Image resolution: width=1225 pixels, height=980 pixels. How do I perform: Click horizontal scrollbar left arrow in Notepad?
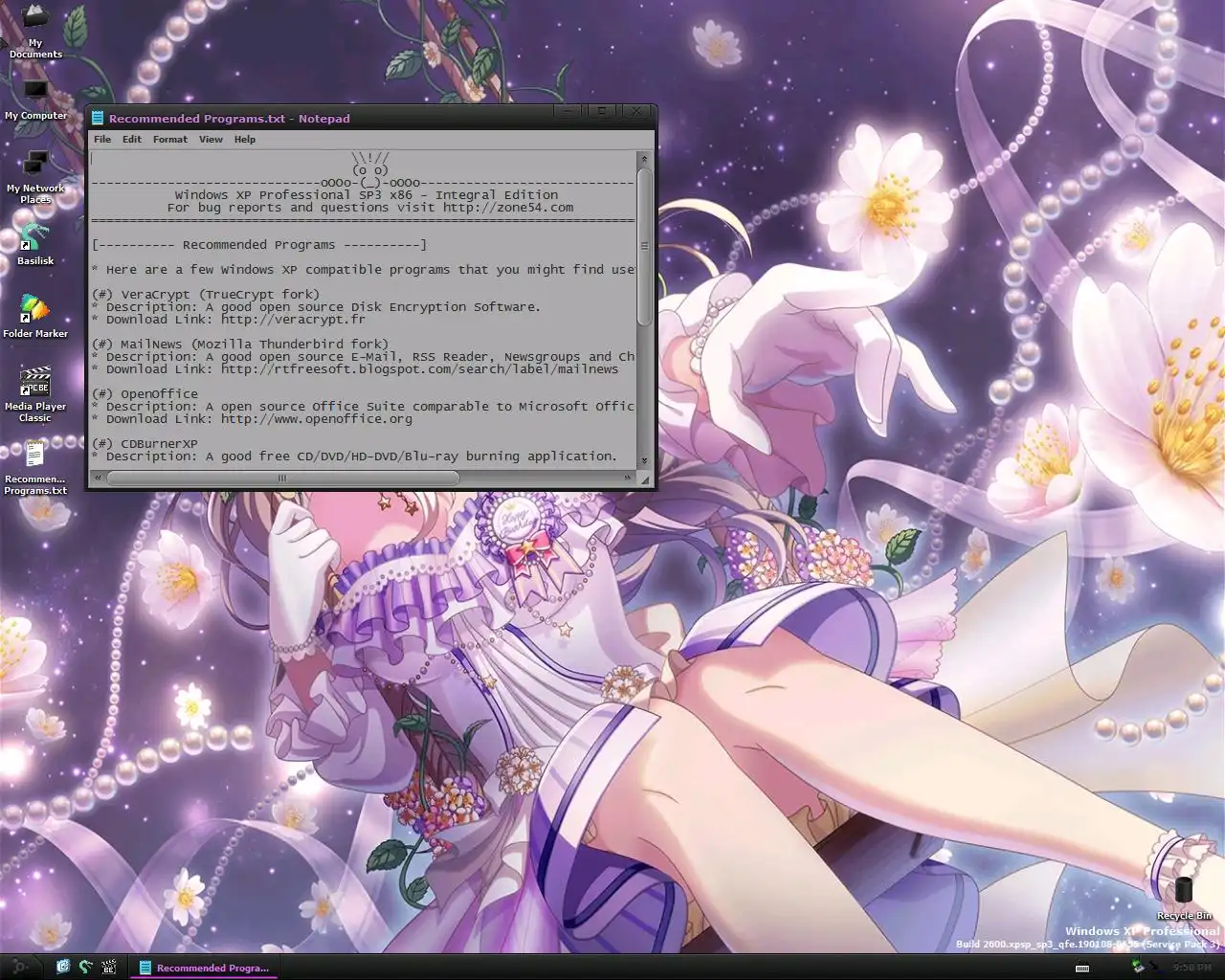(98, 478)
